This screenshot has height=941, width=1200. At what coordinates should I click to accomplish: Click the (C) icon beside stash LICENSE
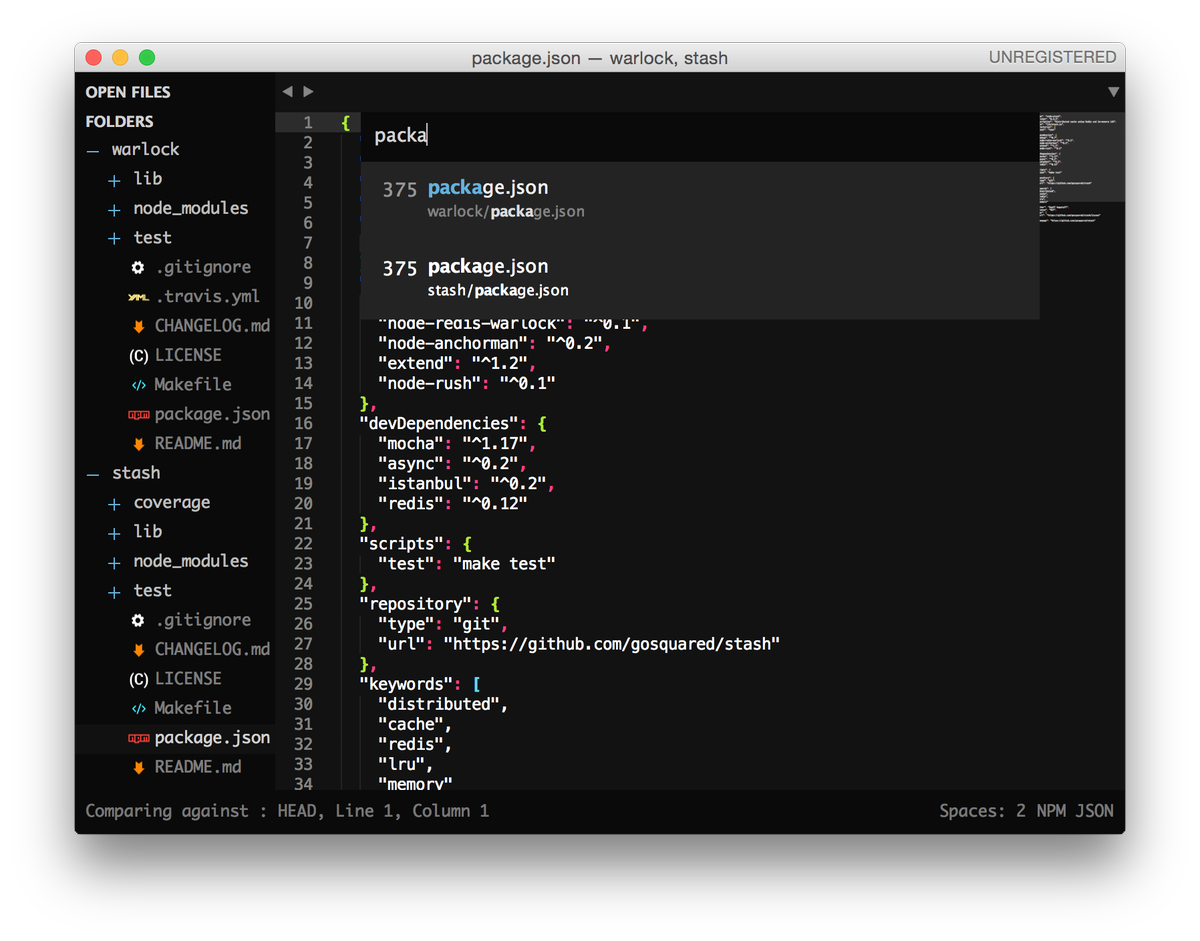click(138, 679)
